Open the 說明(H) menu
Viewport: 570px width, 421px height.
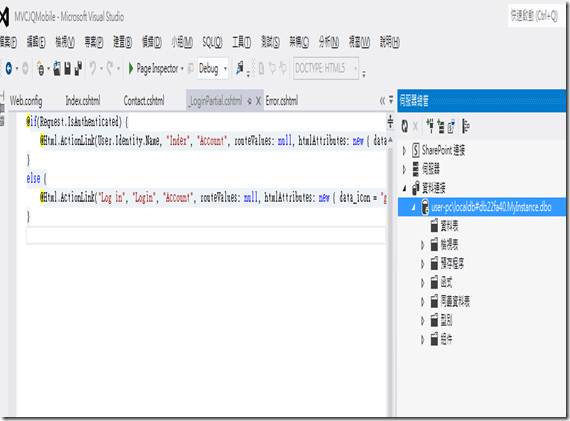[390, 42]
